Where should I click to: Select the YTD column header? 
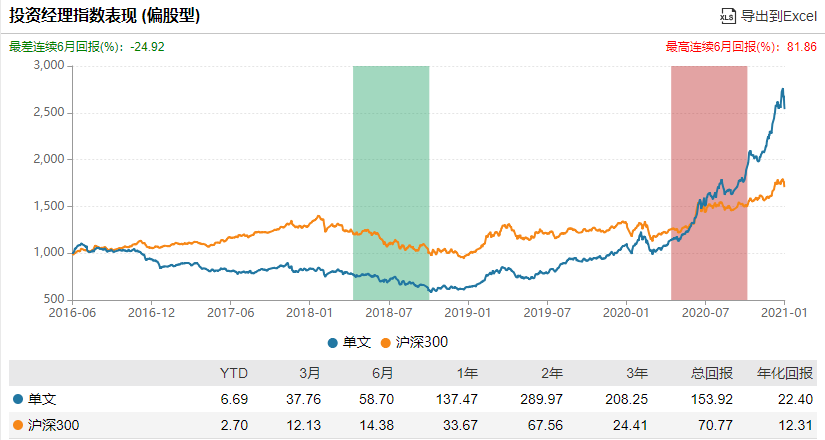point(234,373)
